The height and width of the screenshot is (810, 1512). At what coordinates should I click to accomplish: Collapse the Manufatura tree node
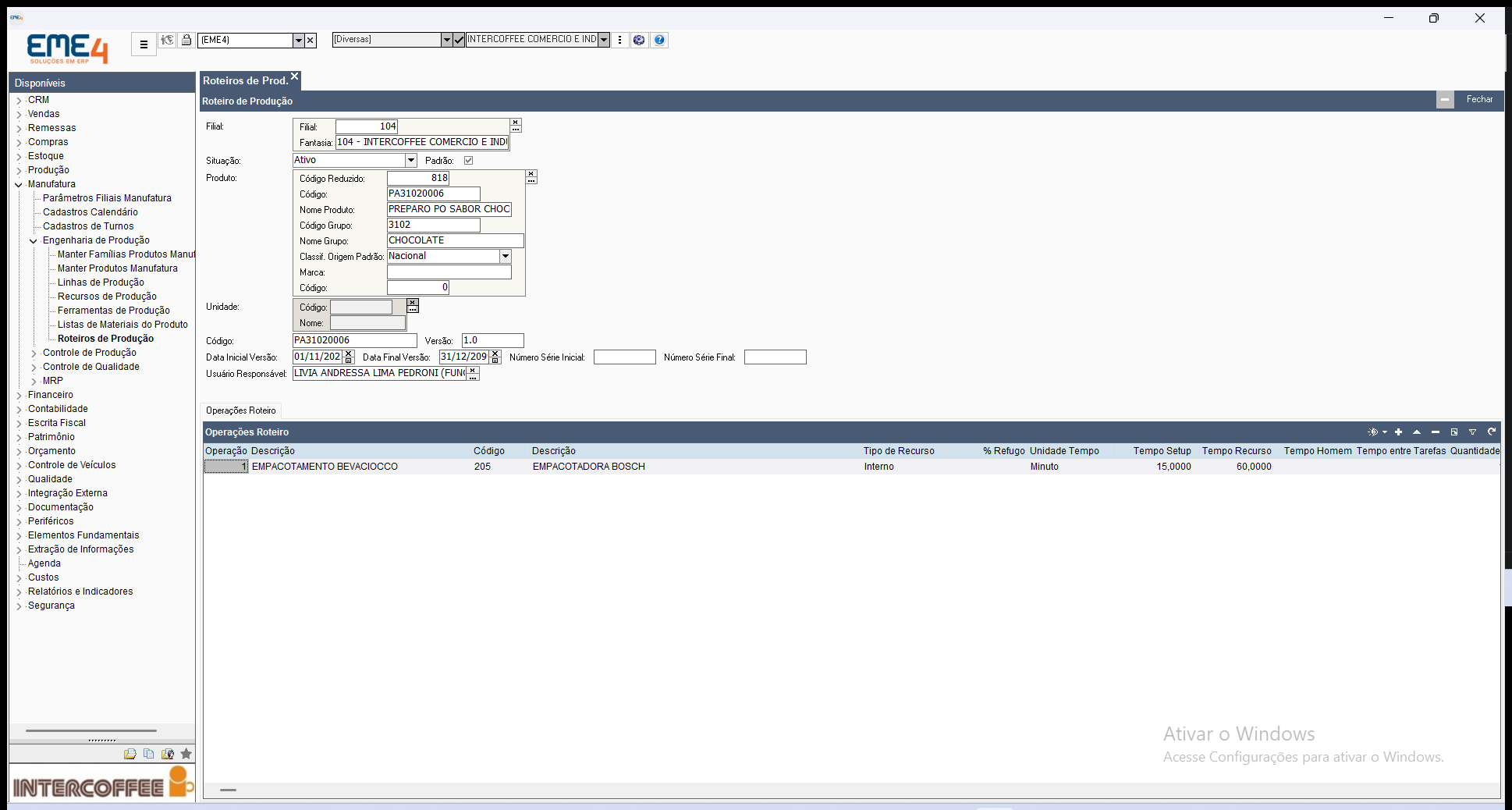19,184
